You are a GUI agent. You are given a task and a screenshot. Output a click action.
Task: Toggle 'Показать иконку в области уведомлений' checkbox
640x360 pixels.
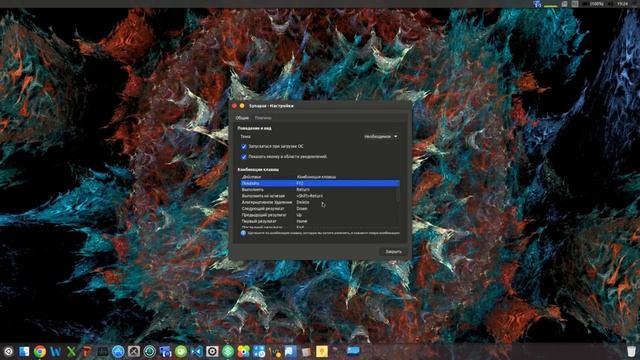pyautogui.click(x=244, y=157)
